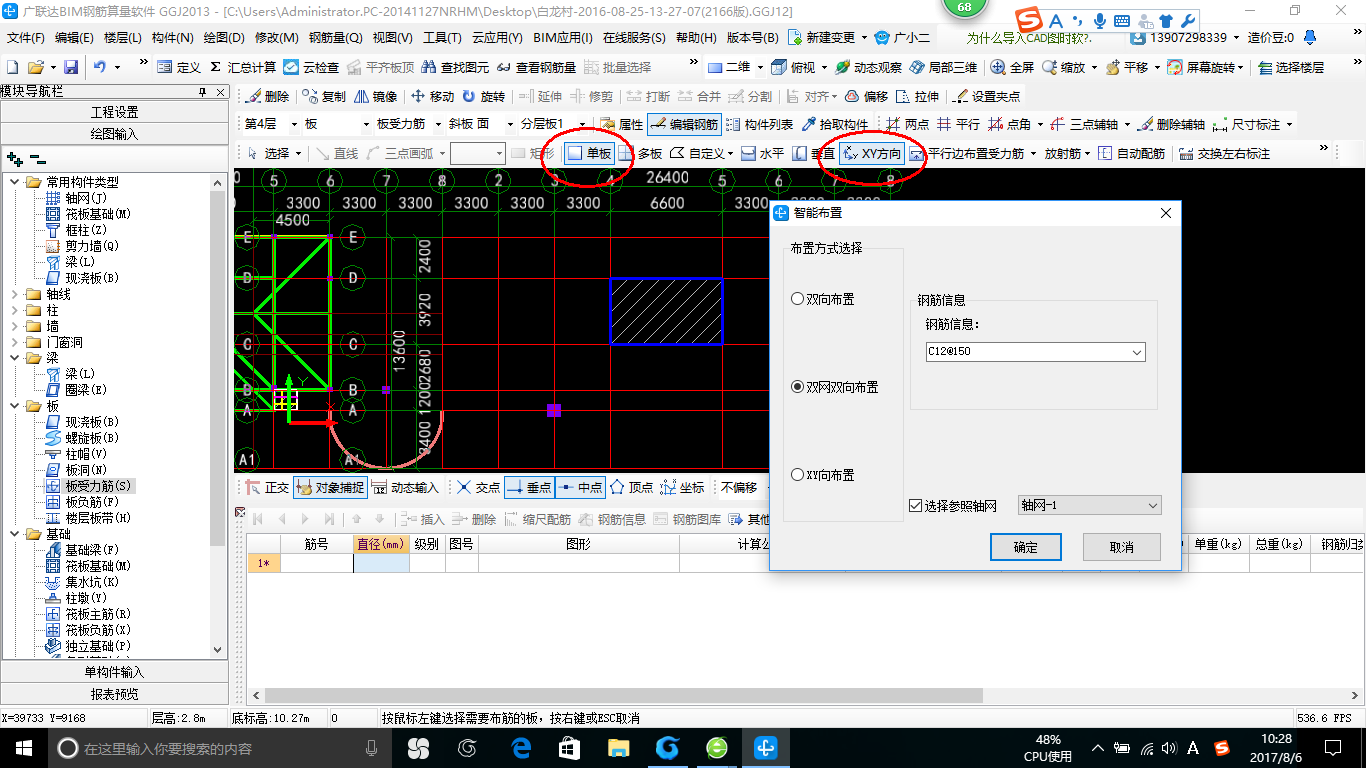This screenshot has width=1366, height=768.
Task: Click the Undo arrow icon
Action: click(100, 67)
